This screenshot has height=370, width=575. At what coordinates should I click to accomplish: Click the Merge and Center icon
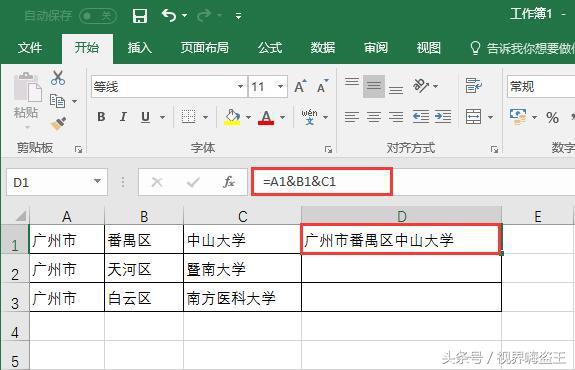pyautogui.click(x=473, y=117)
